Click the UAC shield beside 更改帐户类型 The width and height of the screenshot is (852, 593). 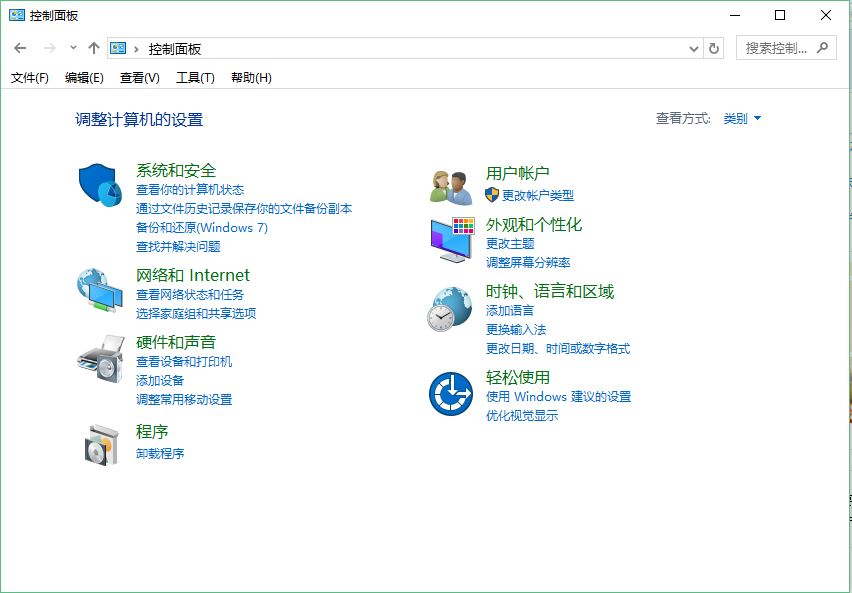tap(492, 195)
